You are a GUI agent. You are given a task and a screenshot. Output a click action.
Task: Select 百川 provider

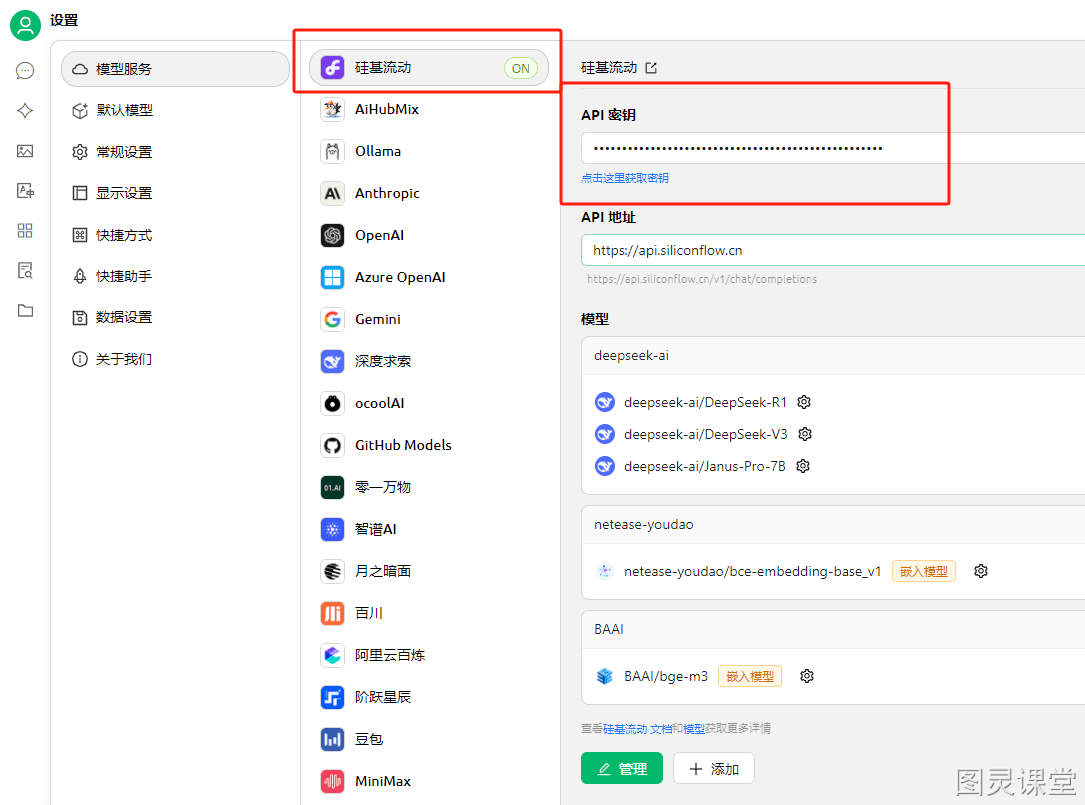tap(429, 613)
